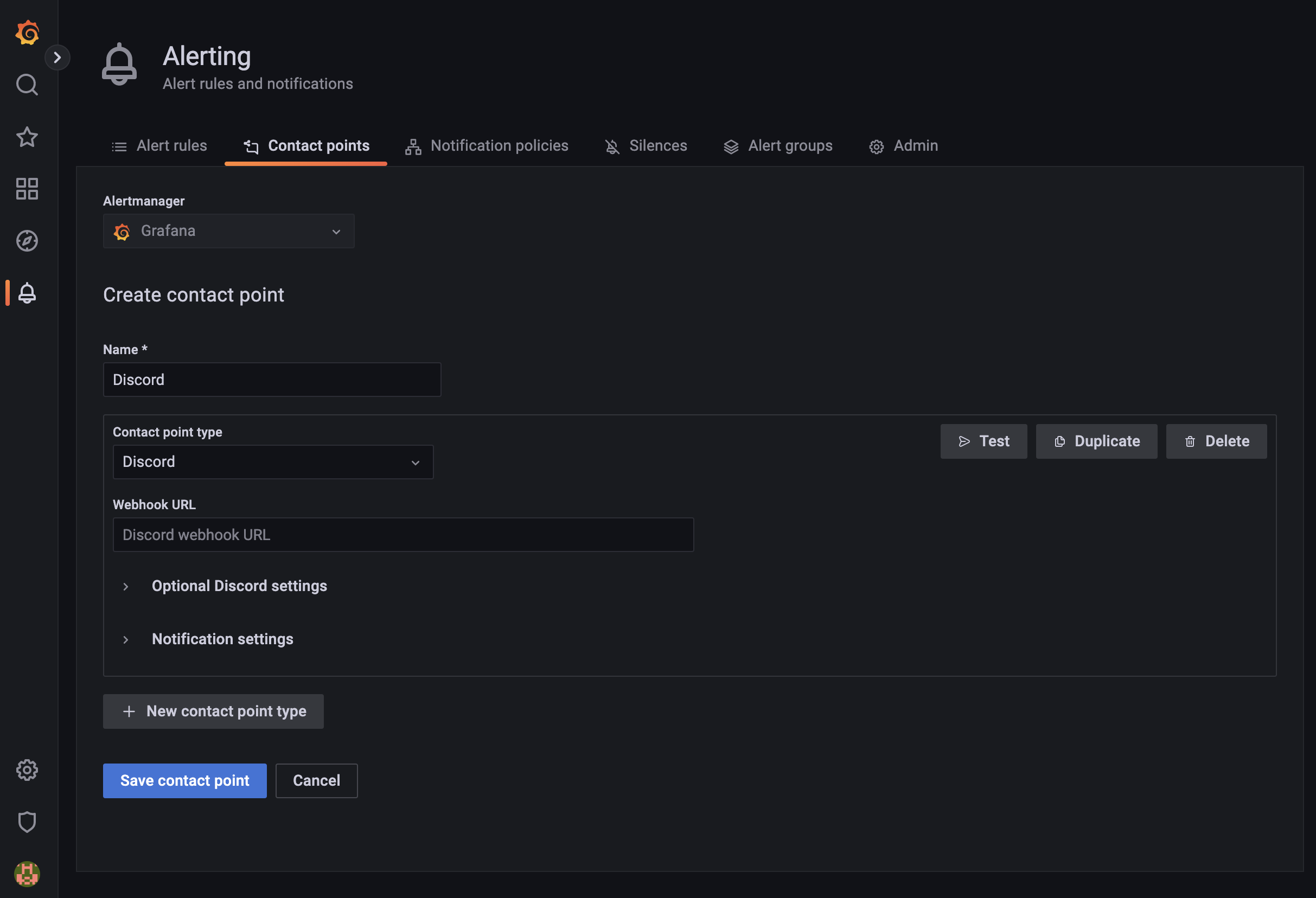
Task: Click the user avatar icon
Action: click(x=27, y=874)
